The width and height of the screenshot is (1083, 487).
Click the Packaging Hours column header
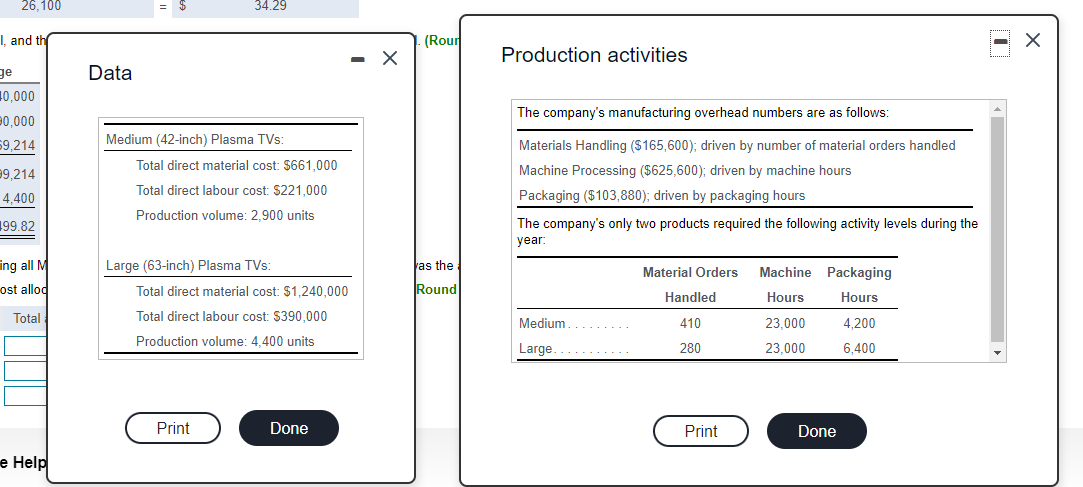tap(859, 285)
